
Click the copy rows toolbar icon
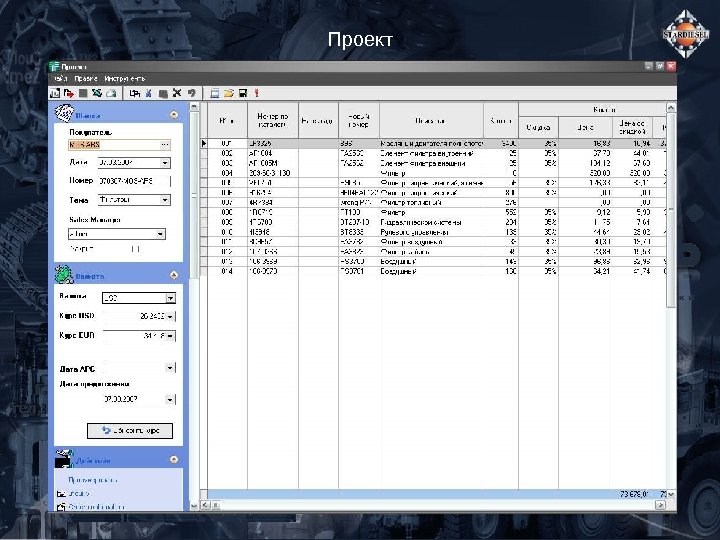[134, 93]
